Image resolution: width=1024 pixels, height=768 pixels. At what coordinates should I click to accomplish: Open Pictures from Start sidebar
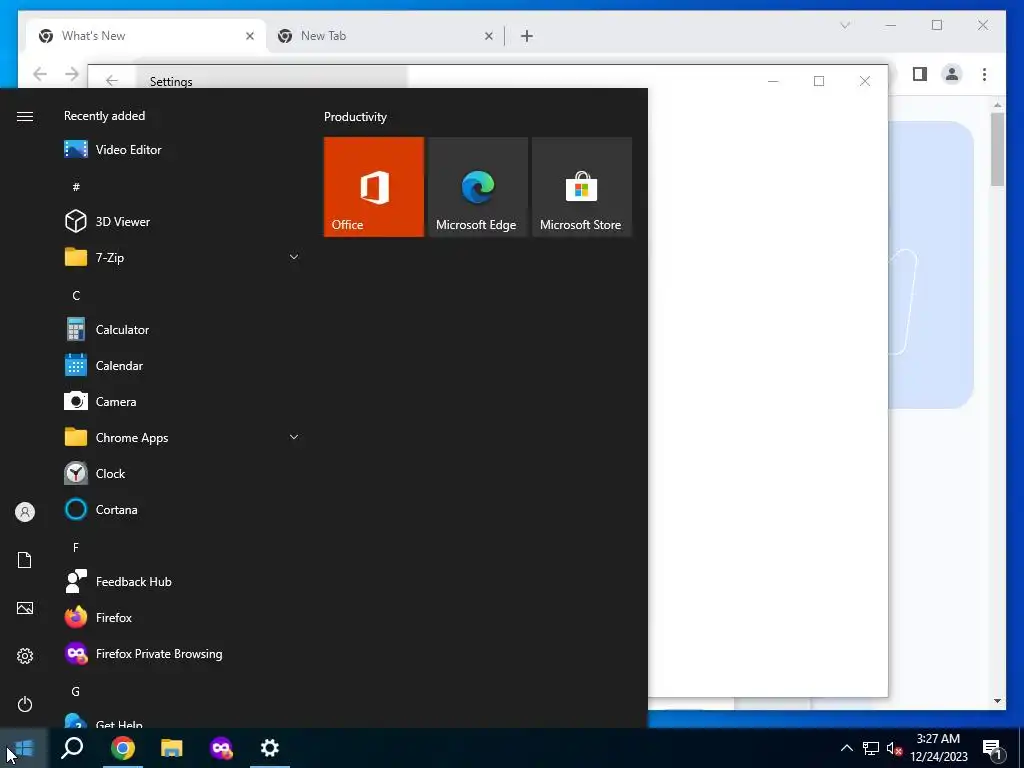(x=25, y=608)
